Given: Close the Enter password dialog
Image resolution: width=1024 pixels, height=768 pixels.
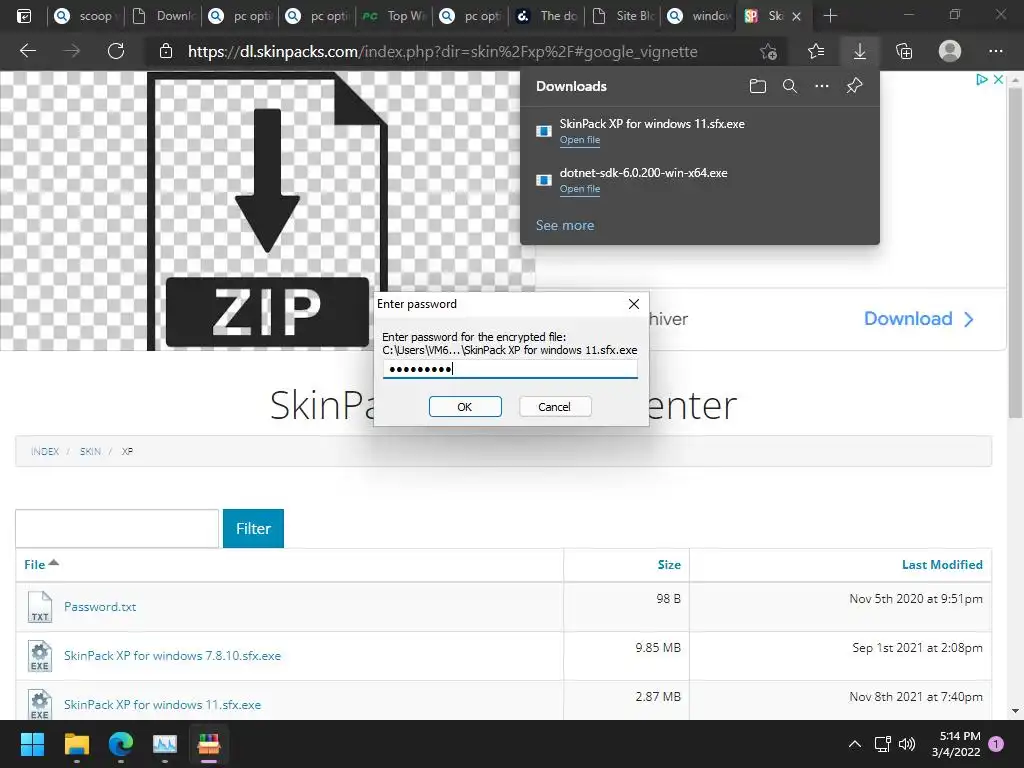Looking at the screenshot, I should 633,304.
